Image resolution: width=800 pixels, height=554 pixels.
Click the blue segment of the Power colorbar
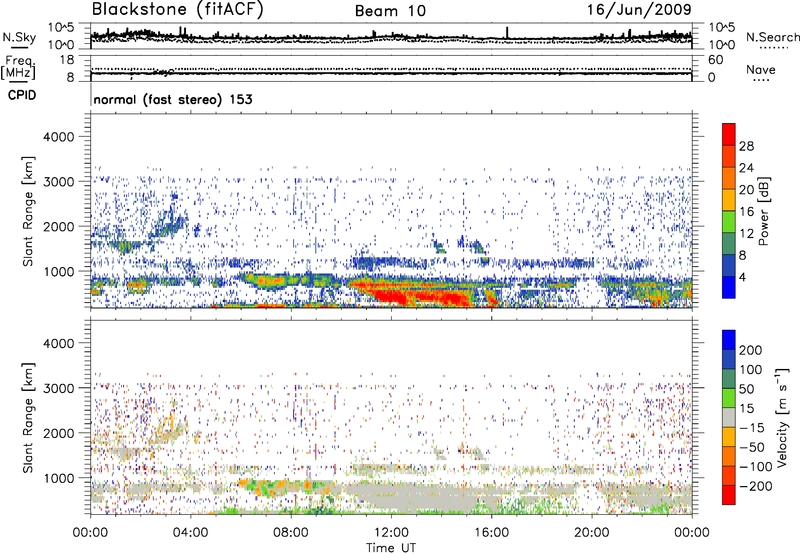(729, 287)
